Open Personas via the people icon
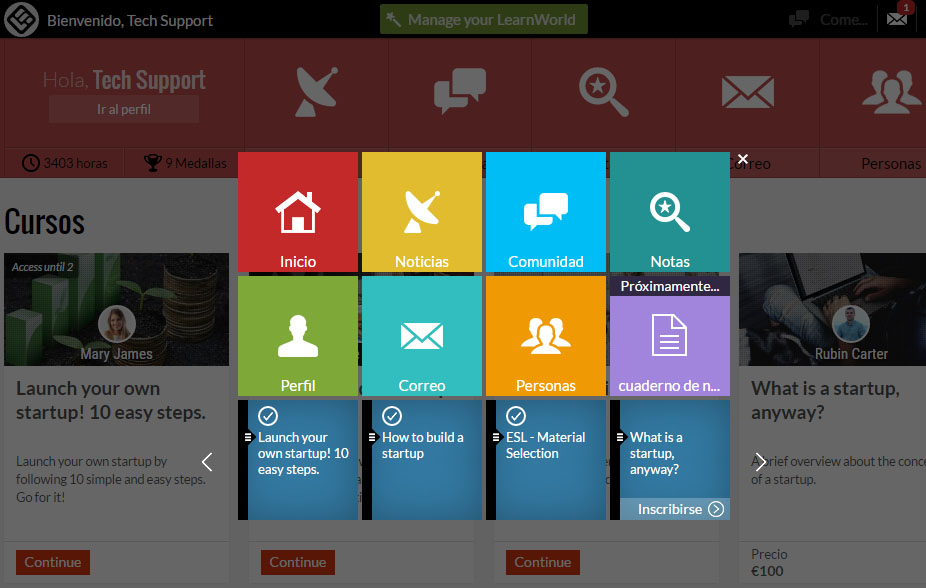 click(545, 335)
